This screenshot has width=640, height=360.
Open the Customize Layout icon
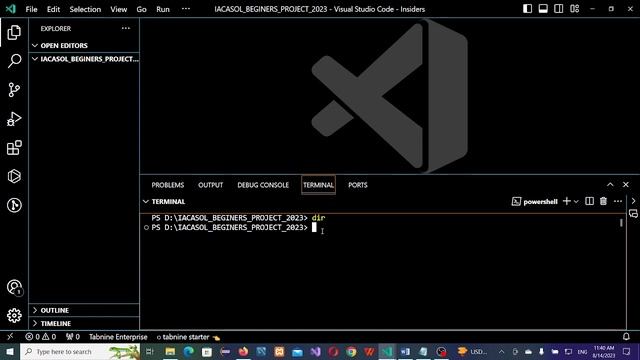coord(574,9)
